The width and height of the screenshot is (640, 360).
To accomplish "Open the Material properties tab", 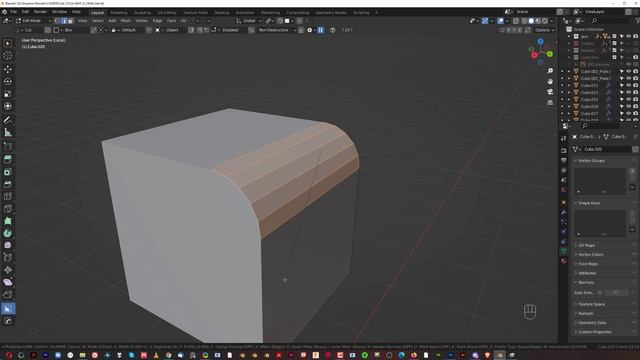I will (x=564, y=261).
